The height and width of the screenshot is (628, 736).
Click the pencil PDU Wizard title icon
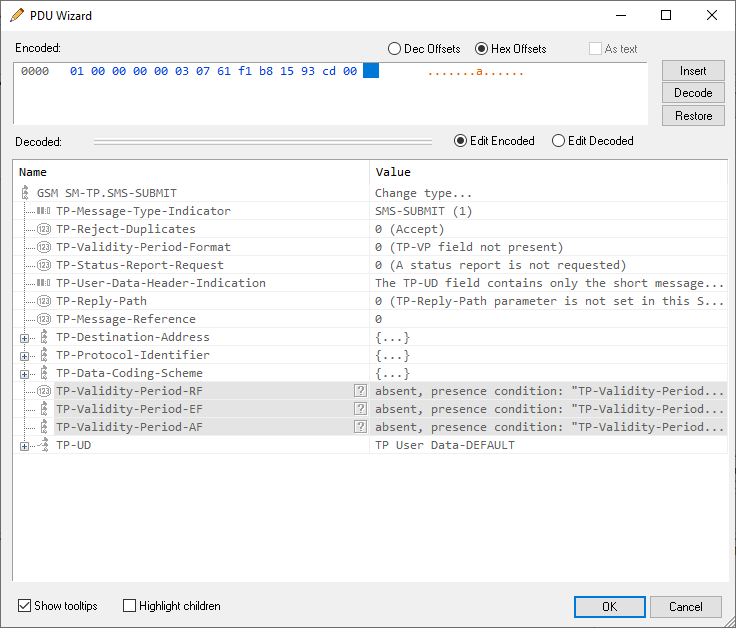(x=17, y=15)
